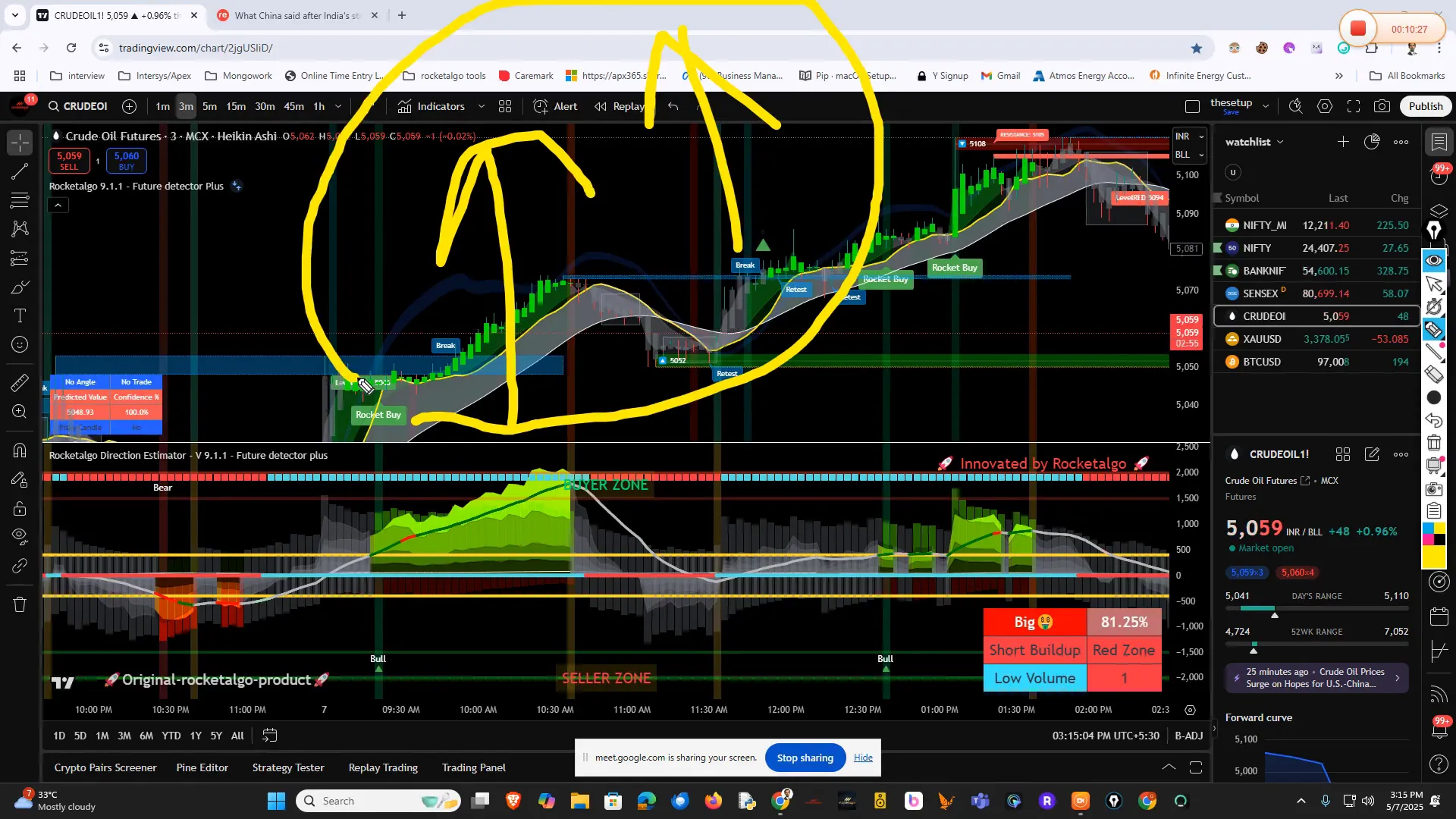
Task: Choose the 1D date range
Action: click(x=59, y=736)
